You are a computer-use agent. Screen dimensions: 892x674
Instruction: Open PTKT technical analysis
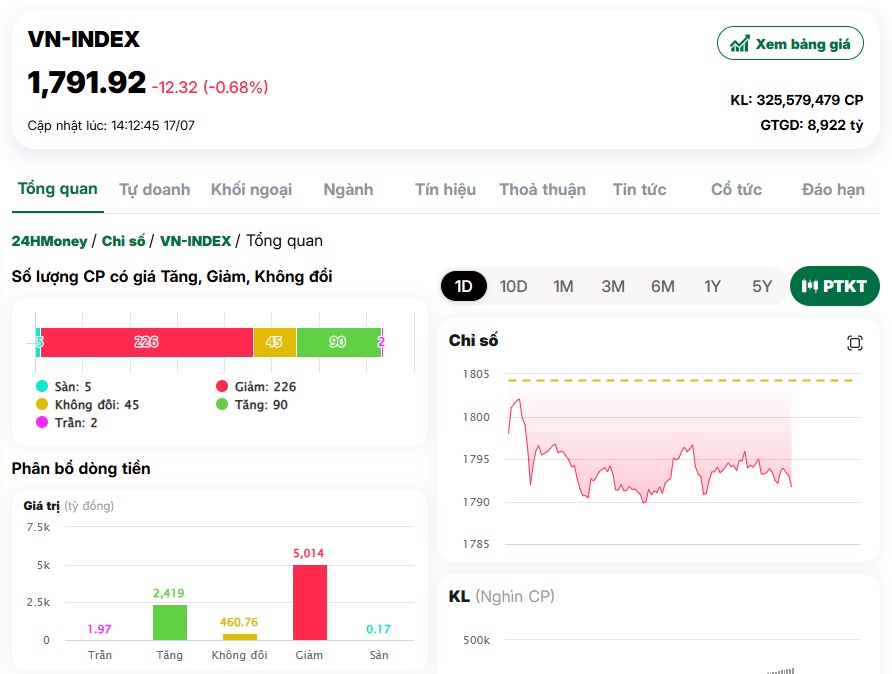tap(835, 286)
